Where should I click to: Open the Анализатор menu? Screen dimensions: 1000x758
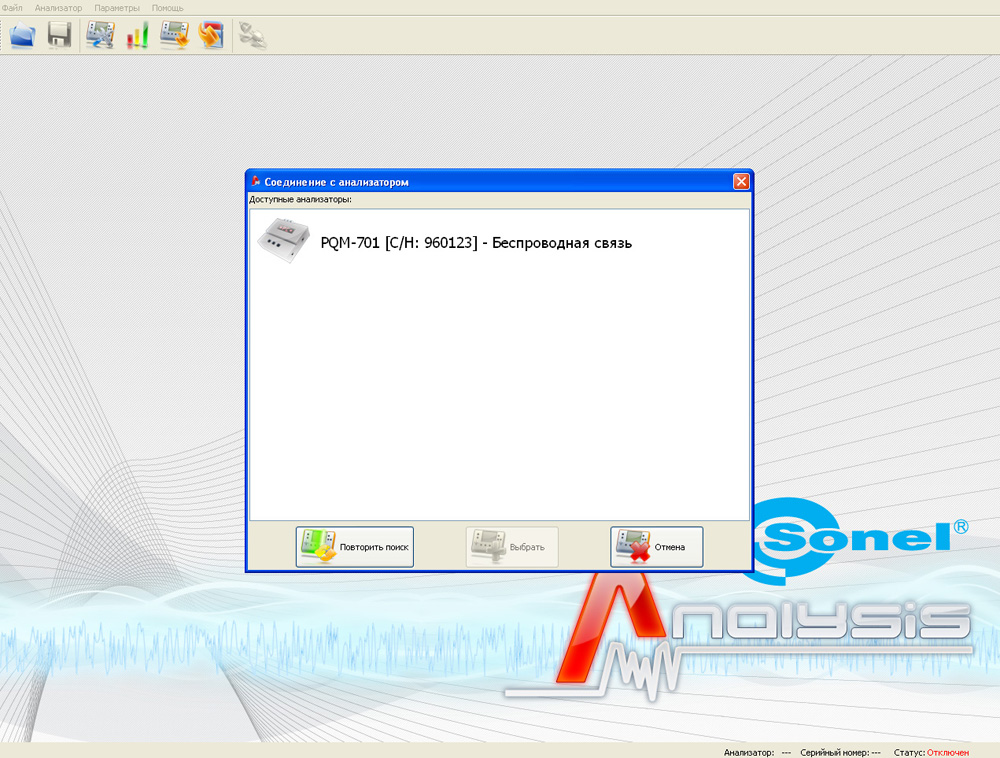tap(58, 8)
